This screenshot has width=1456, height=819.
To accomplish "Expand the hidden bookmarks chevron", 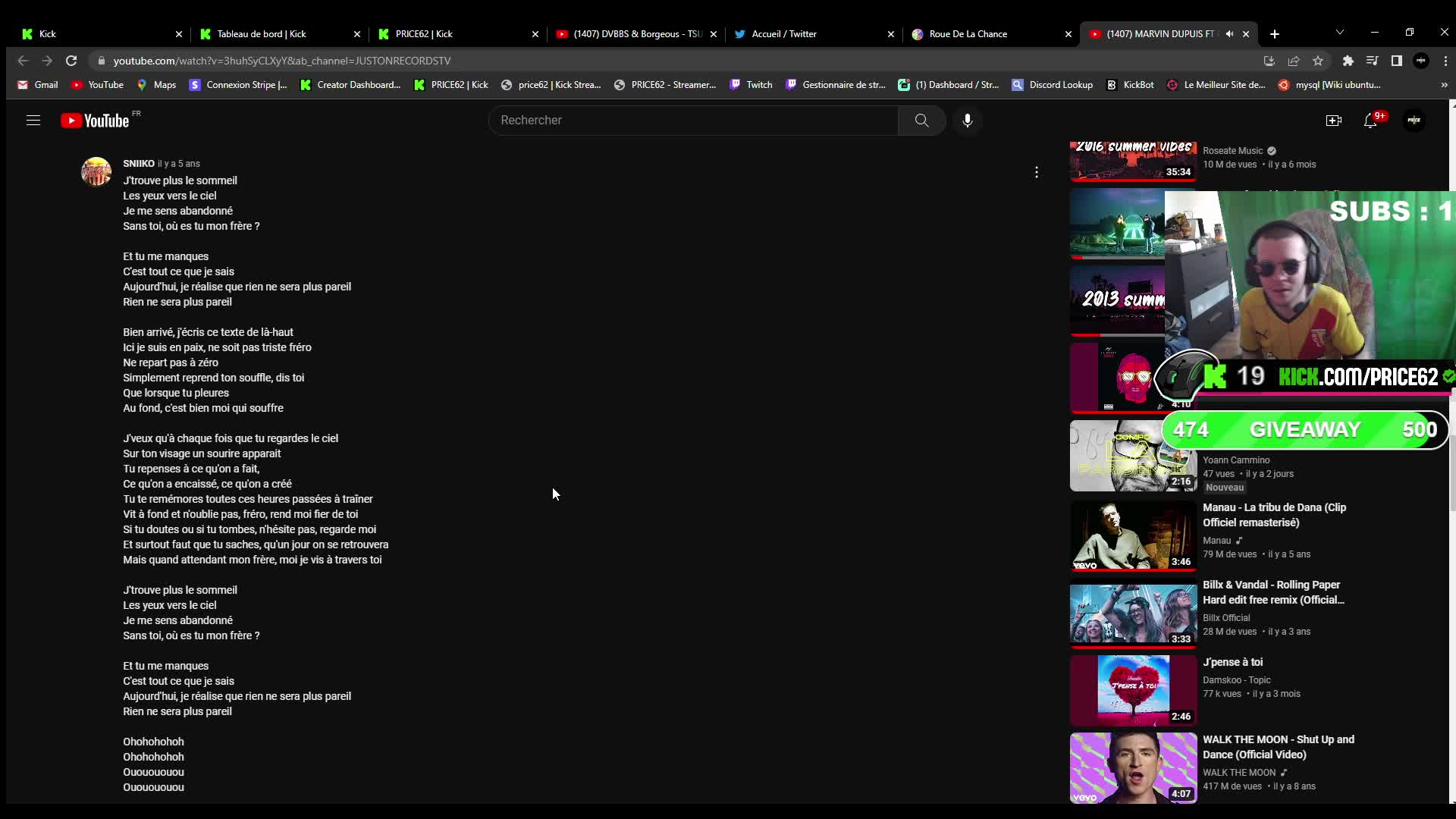I will (x=1444, y=85).
